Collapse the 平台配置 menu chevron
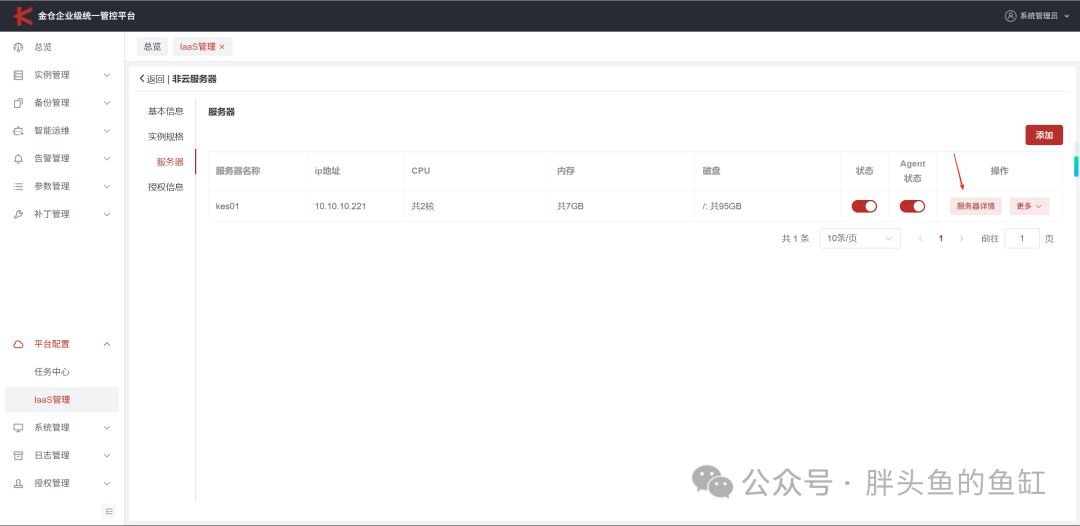 [107, 344]
